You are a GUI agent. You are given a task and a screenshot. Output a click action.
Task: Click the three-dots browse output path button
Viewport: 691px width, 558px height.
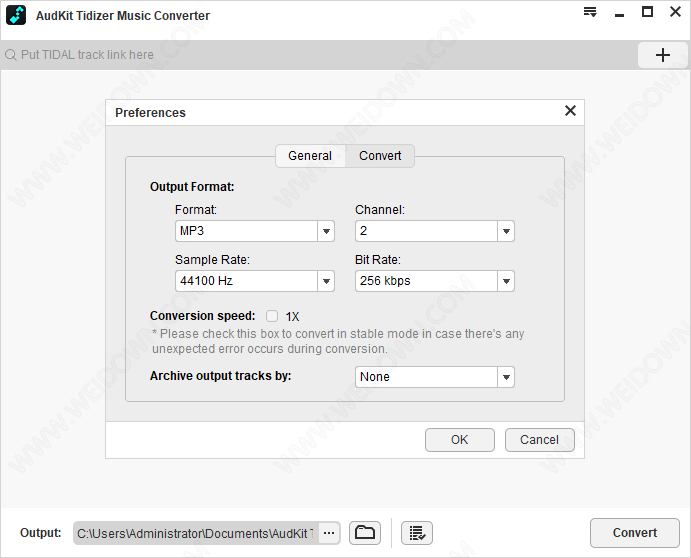click(329, 533)
